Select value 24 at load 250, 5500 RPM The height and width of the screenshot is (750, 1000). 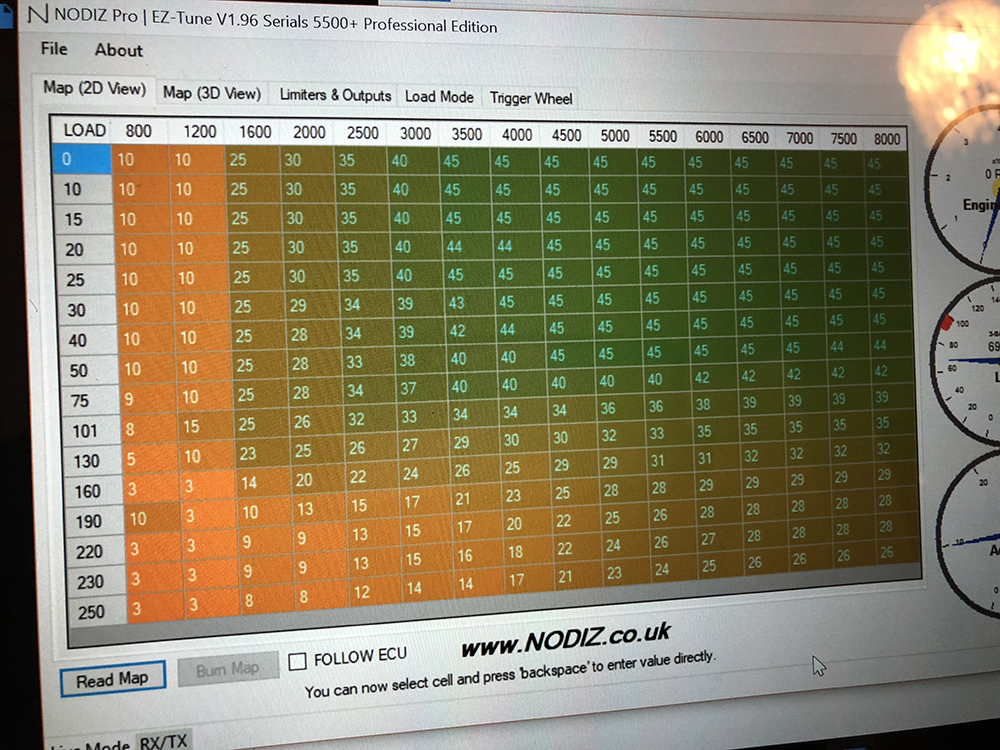click(673, 570)
